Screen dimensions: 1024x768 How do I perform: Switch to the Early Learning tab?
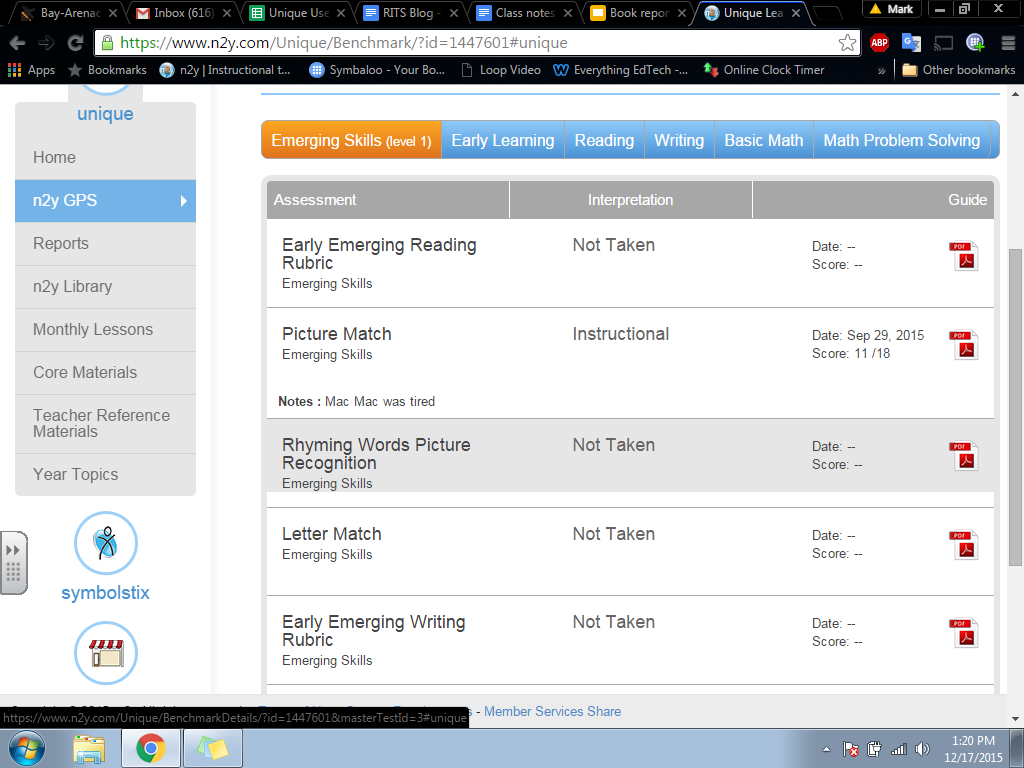coord(503,140)
